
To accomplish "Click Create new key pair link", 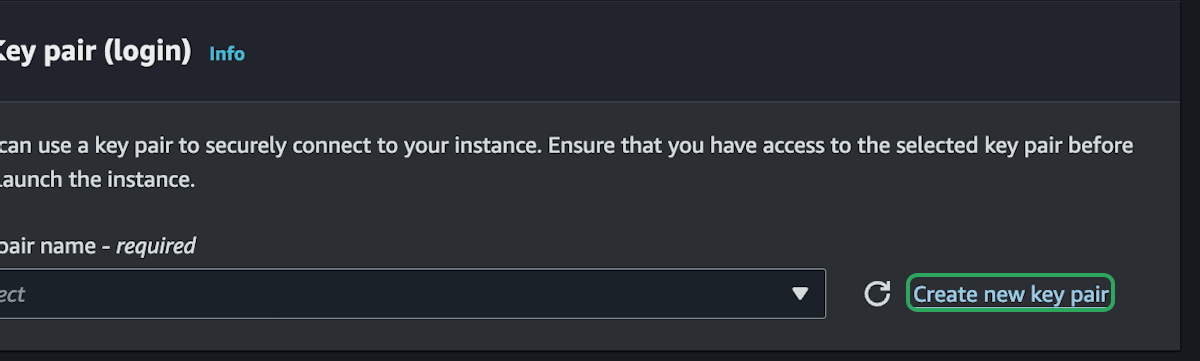I will tap(1011, 294).
